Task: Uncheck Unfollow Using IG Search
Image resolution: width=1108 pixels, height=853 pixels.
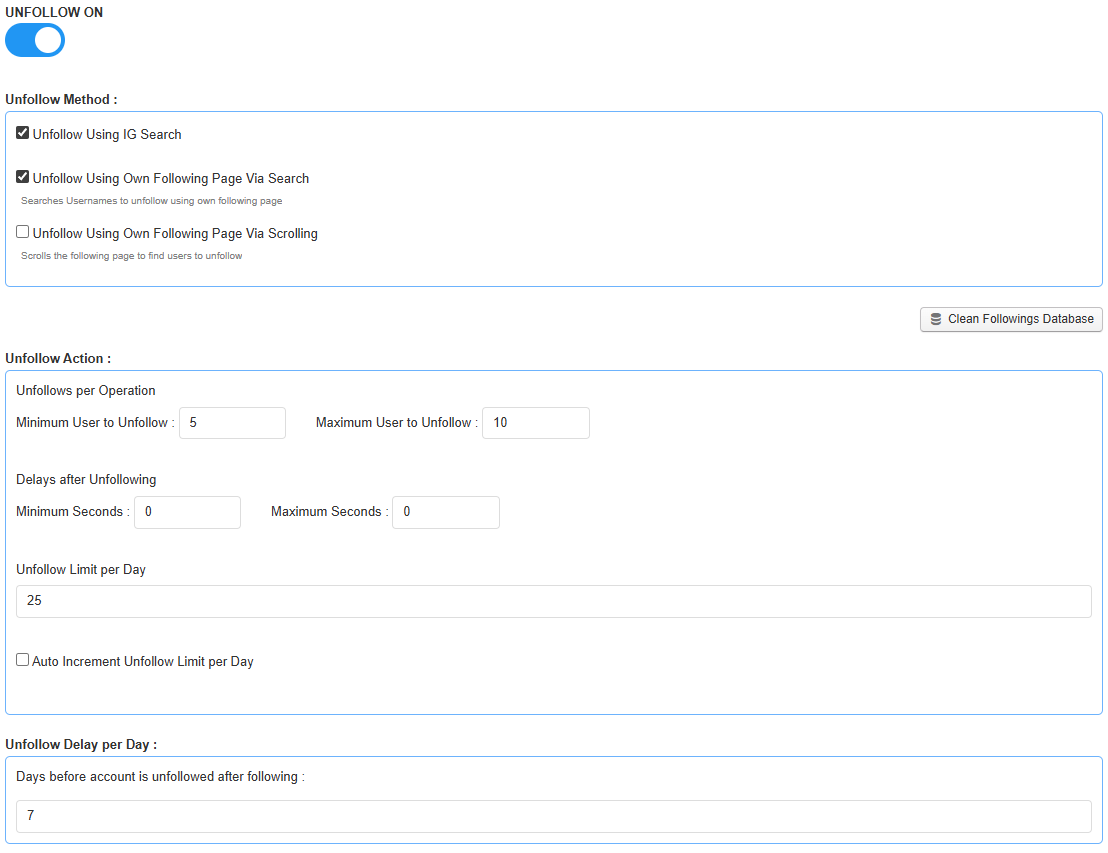Action: [x=23, y=133]
